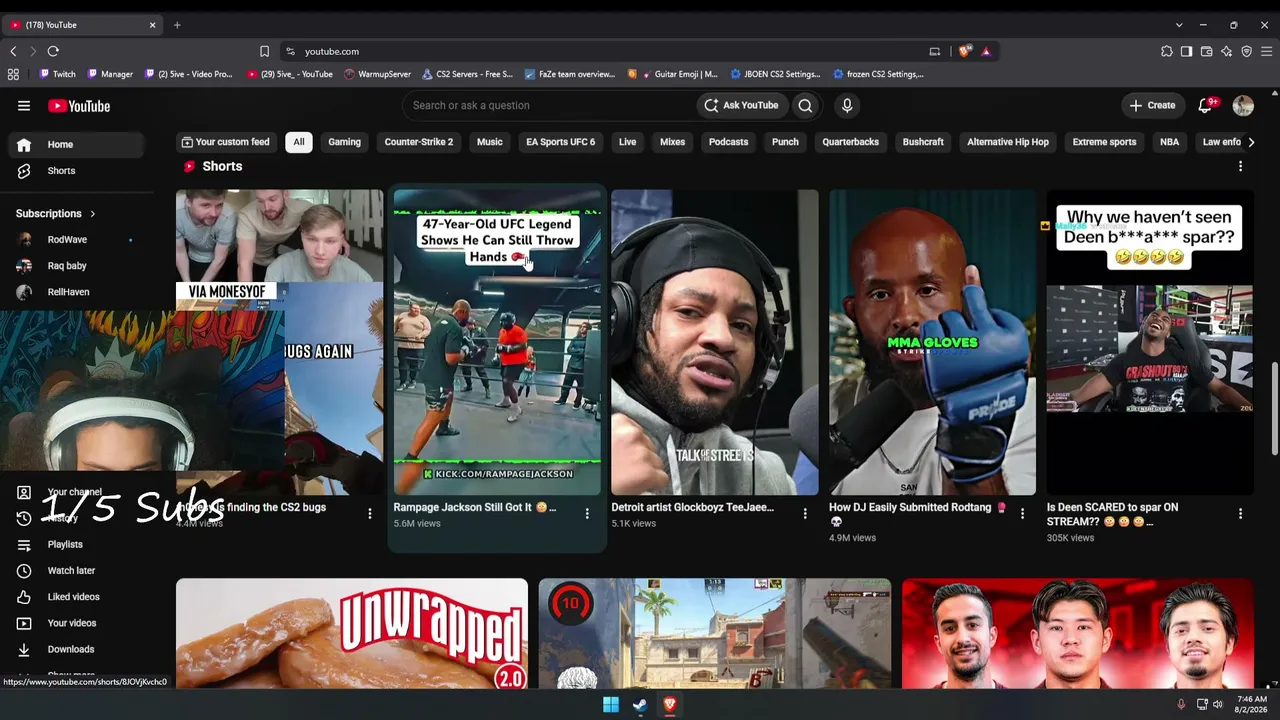Close the YouTube browser tab
The height and width of the screenshot is (720, 1280).
[x=153, y=25]
